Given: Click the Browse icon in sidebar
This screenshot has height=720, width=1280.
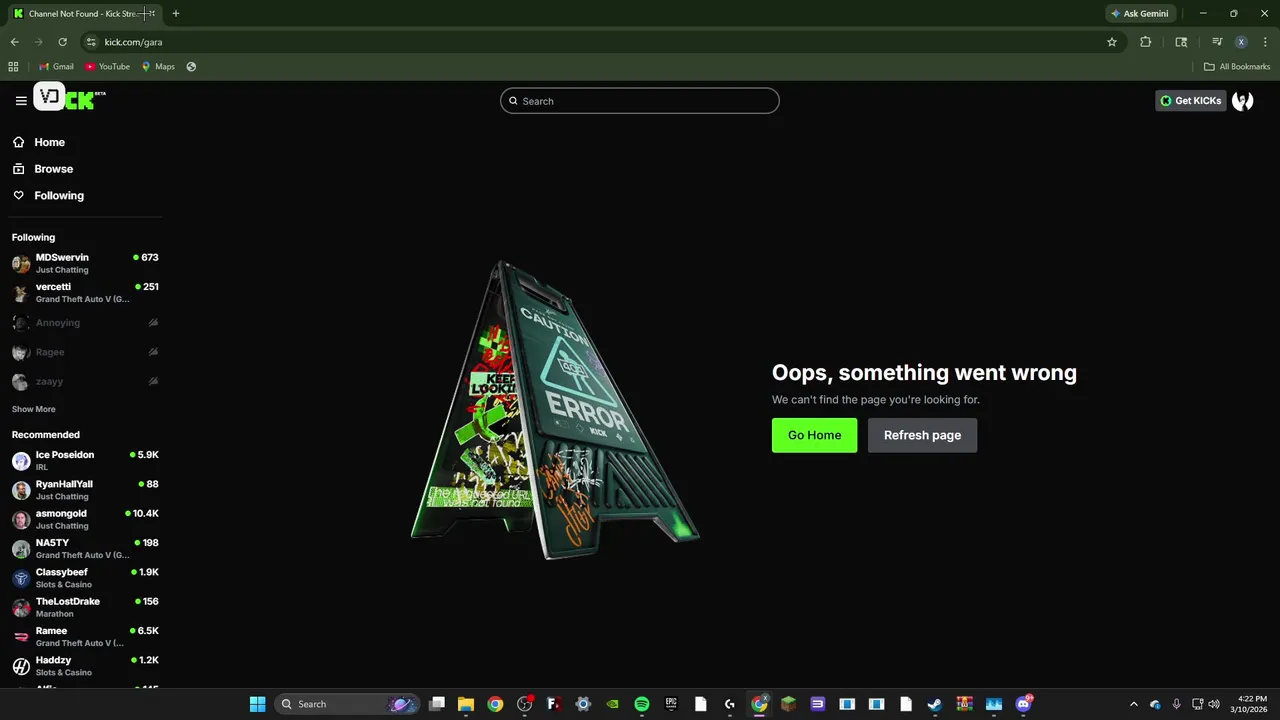Looking at the screenshot, I should [x=19, y=169].
